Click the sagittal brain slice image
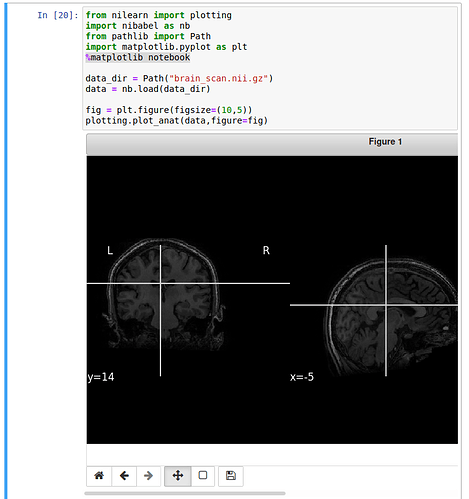 click(391, 315)
